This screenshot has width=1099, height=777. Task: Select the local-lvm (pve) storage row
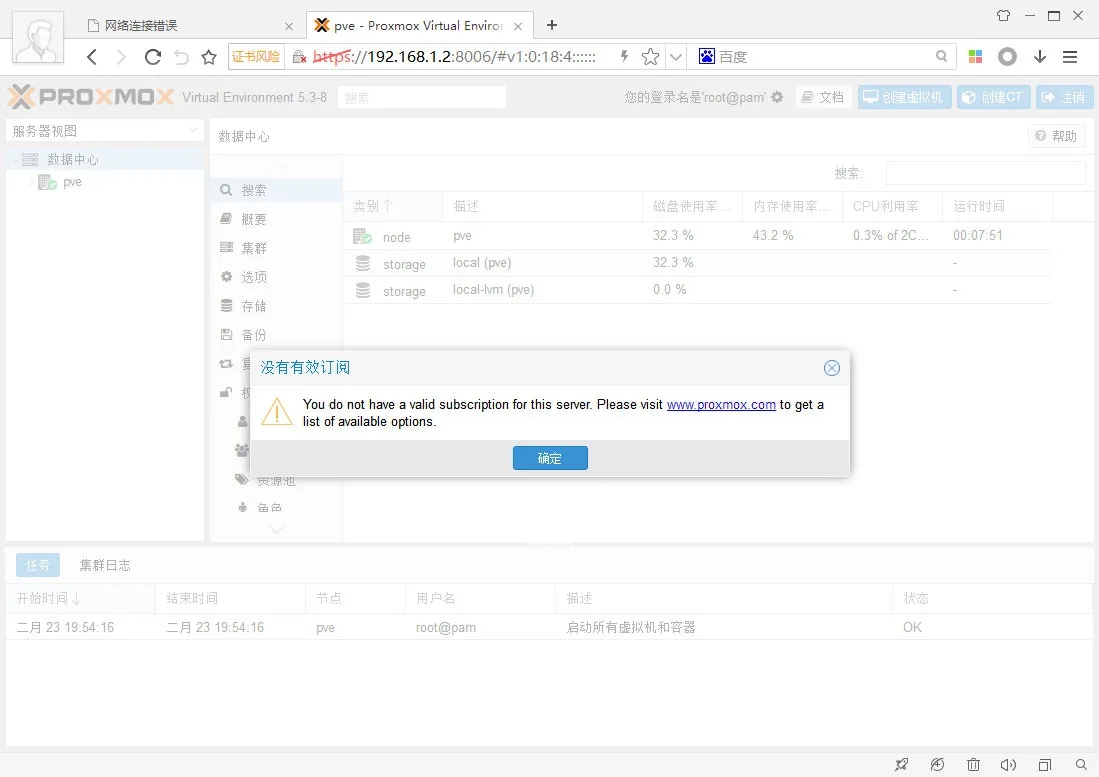697,290
